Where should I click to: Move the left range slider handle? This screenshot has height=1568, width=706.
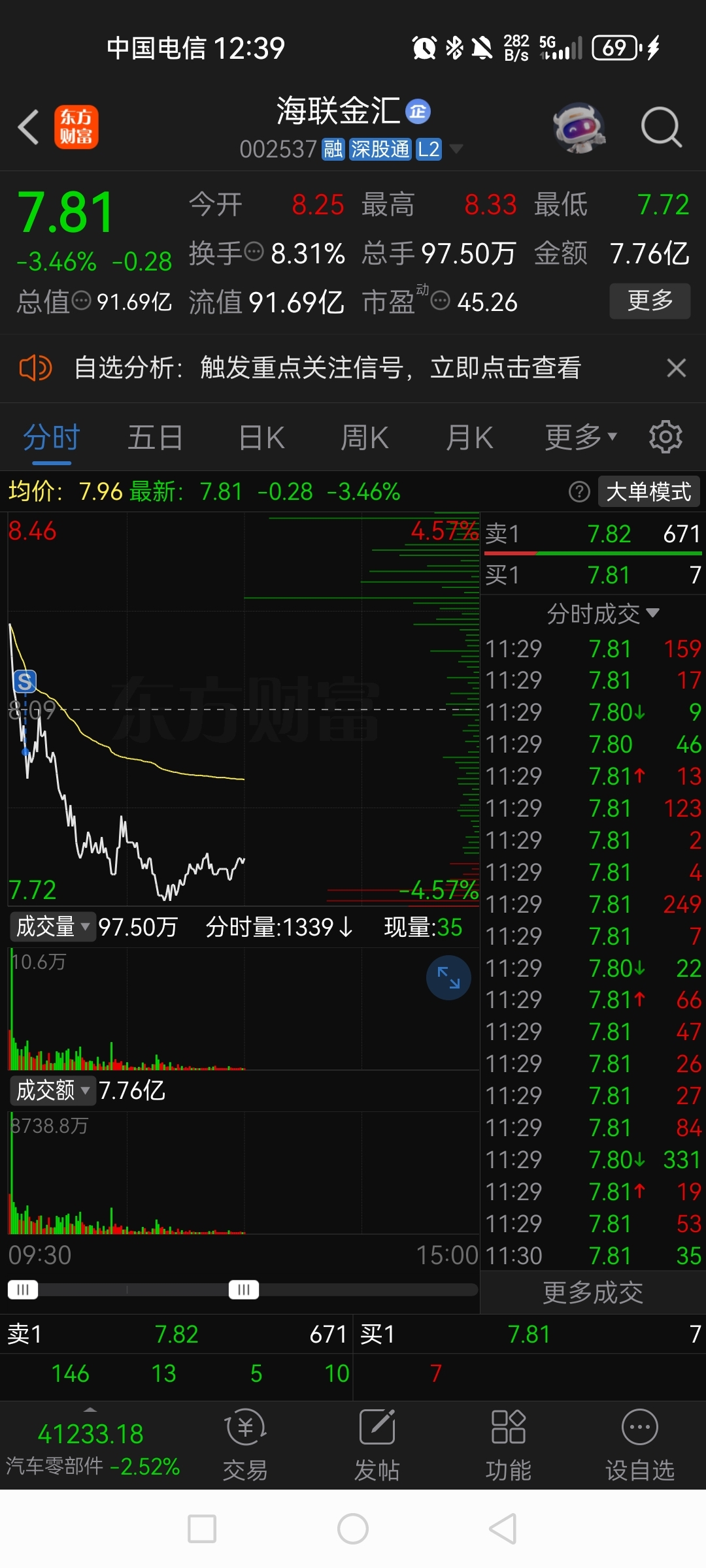click(23, 1290)
